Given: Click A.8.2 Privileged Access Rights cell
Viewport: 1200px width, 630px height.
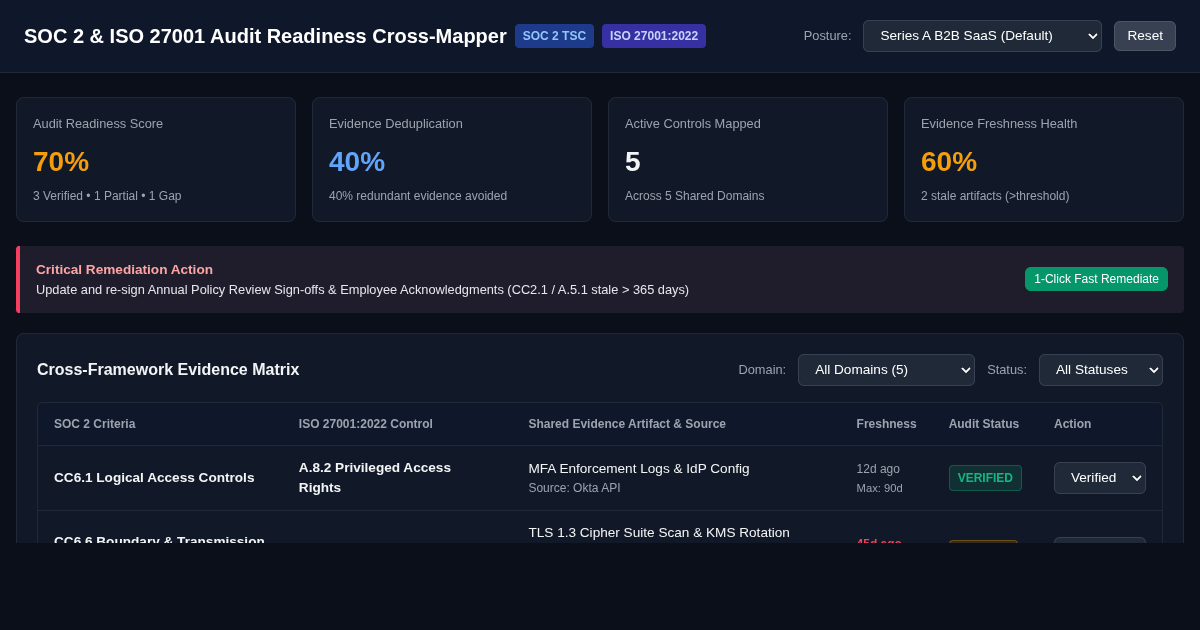Looking at the screenshot, I should pyautogui.click(x=375, y=478).
